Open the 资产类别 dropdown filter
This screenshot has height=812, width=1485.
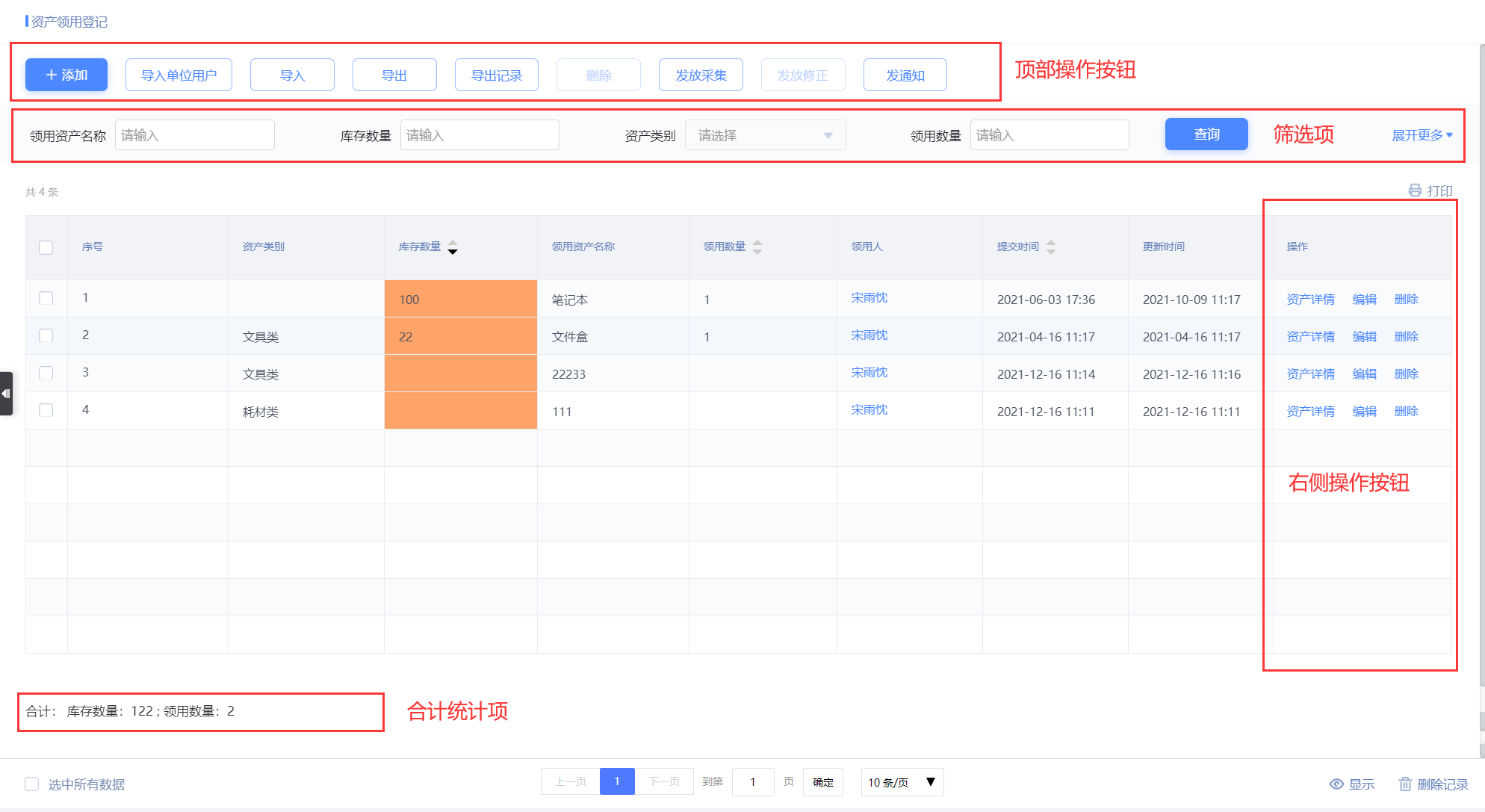point(765,135)
